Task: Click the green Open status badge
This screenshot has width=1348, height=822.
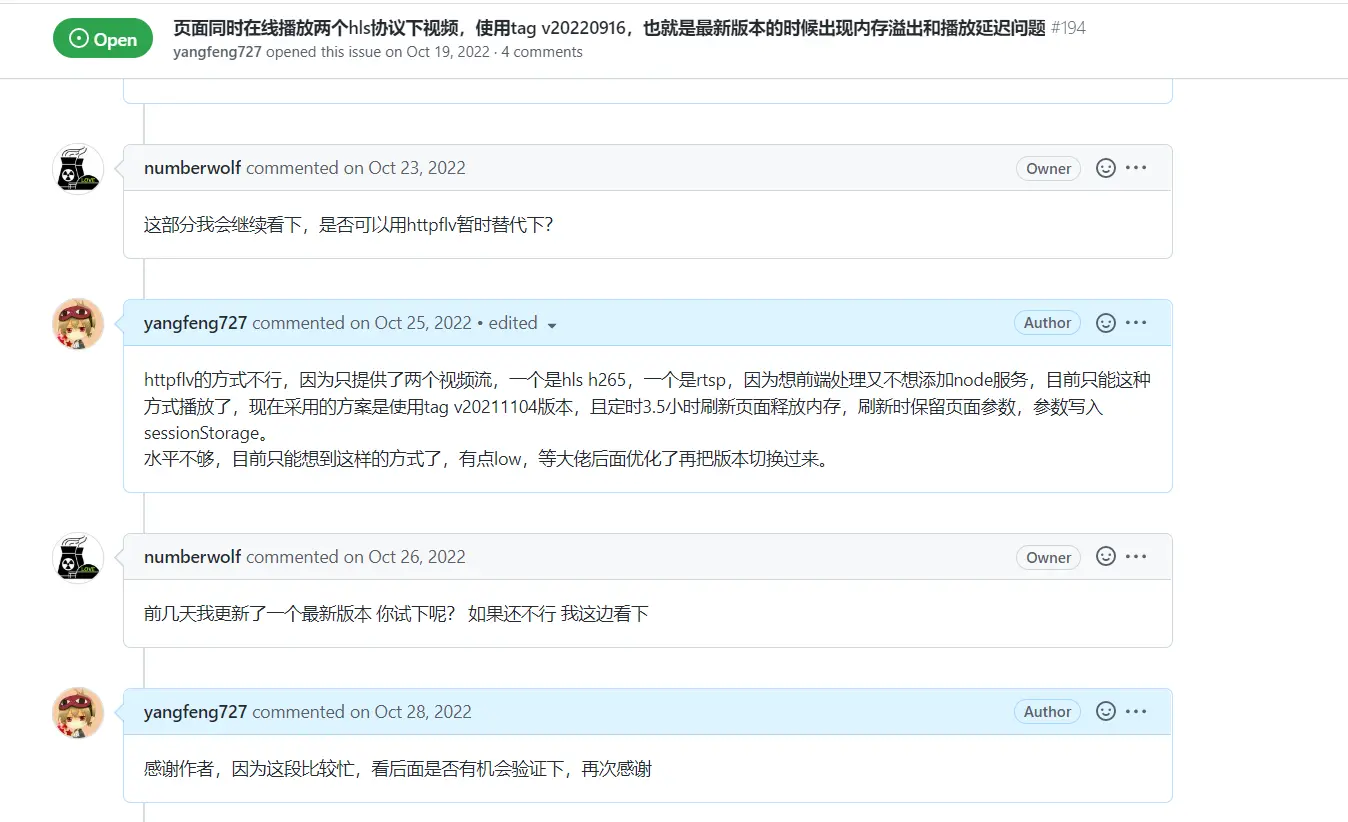Action: coord(103,39)
